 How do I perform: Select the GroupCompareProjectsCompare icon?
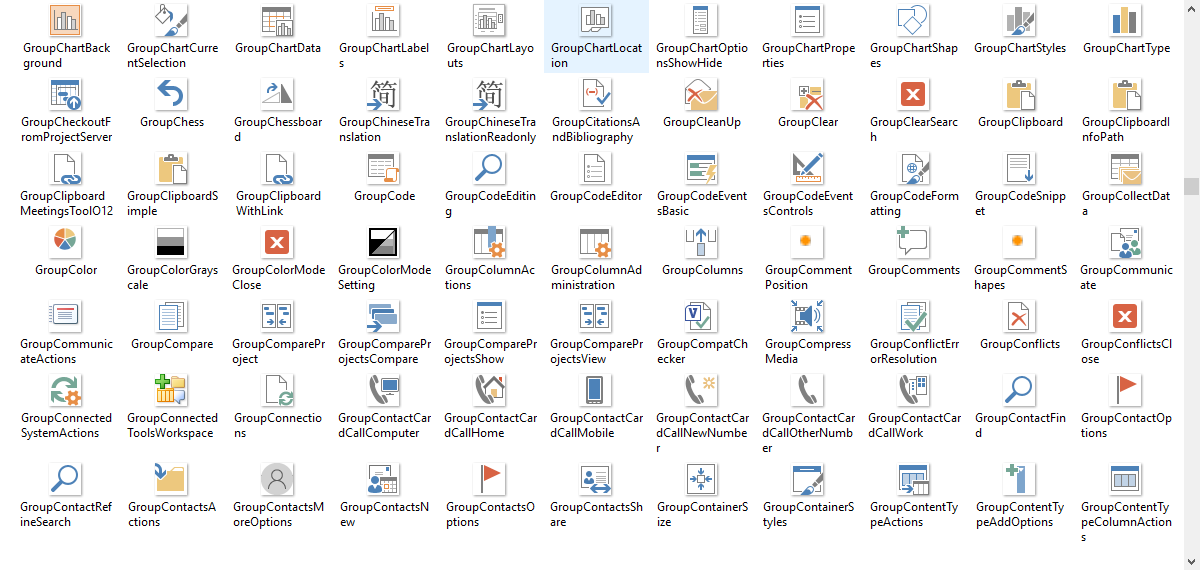pyautogui.click(x=384, y=317)
